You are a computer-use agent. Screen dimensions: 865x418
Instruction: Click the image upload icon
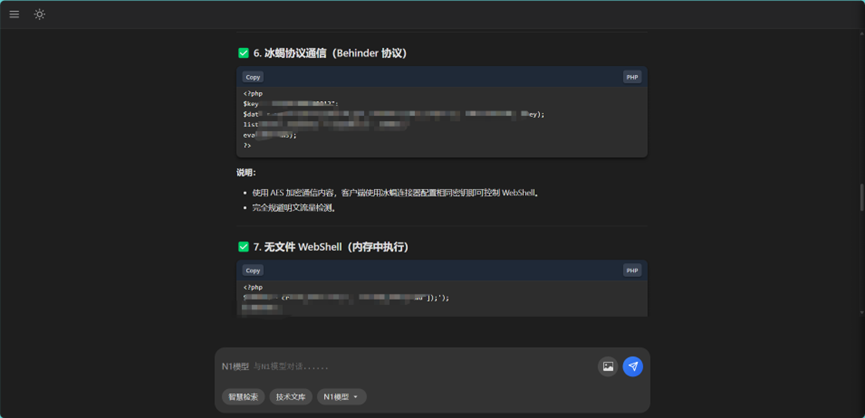tap(608, 367)
